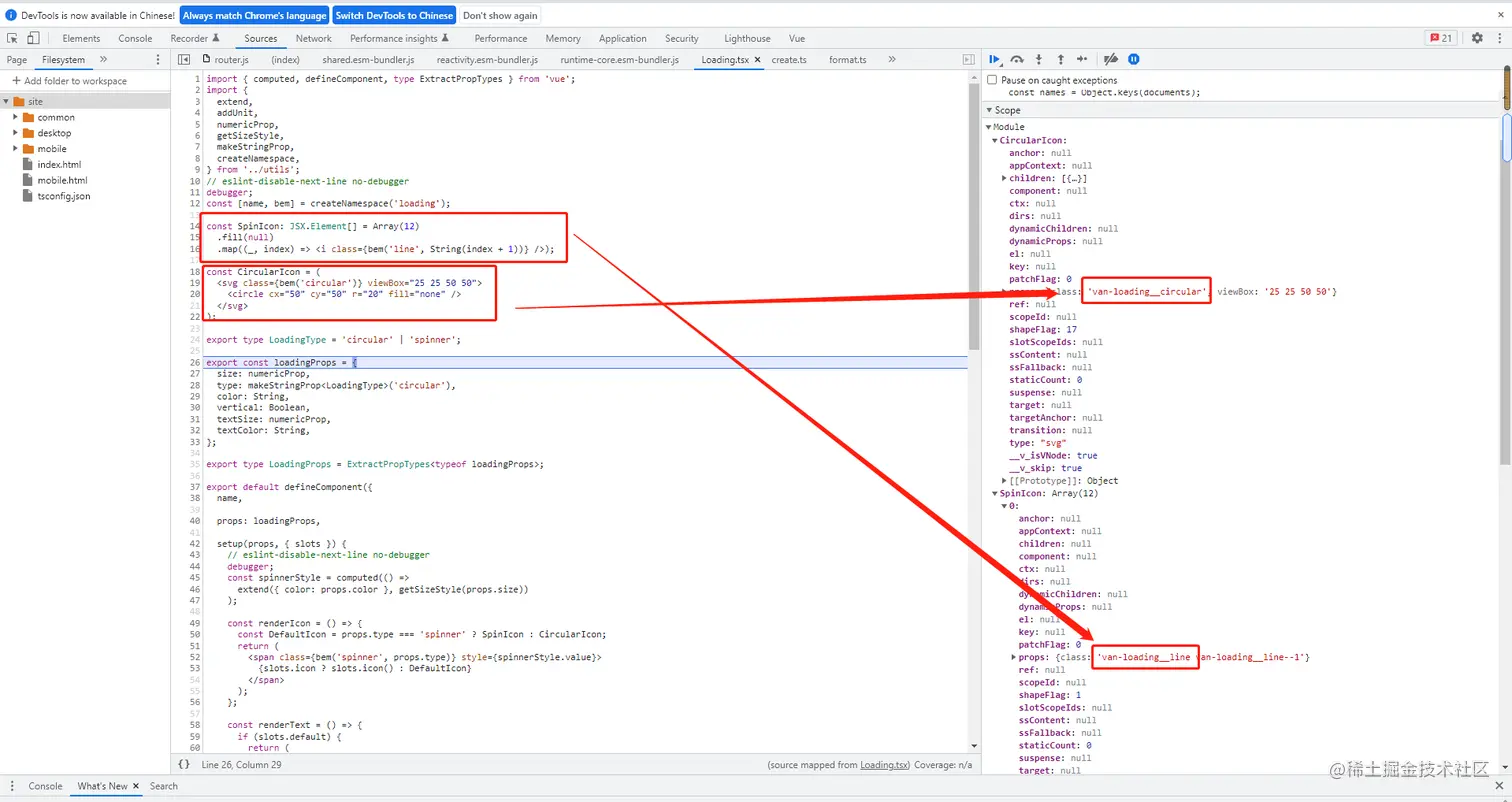Expand the common folder
The height and width of the screenshot is (802, 1512).
coord(16,117)
